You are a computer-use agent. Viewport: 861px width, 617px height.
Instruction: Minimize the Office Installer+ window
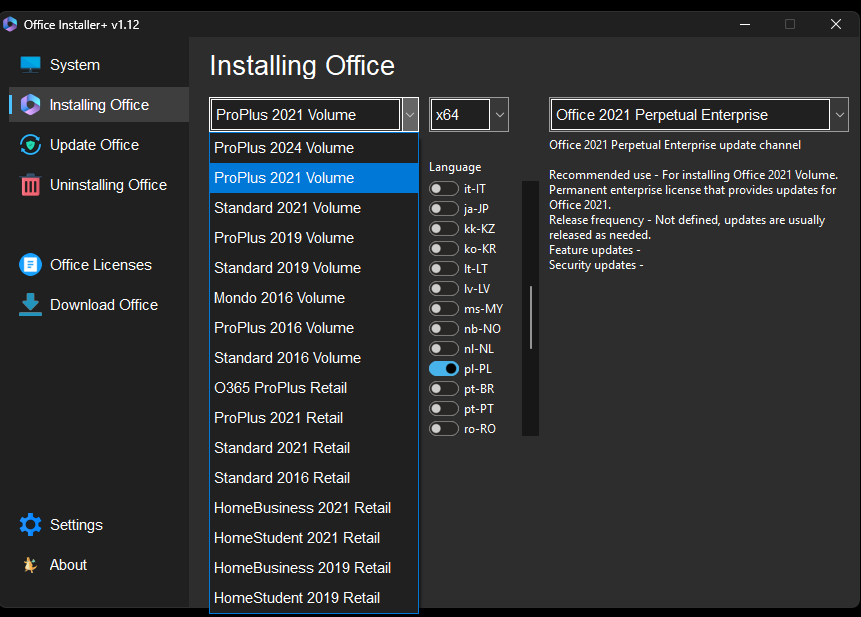[x=745, y=24]
